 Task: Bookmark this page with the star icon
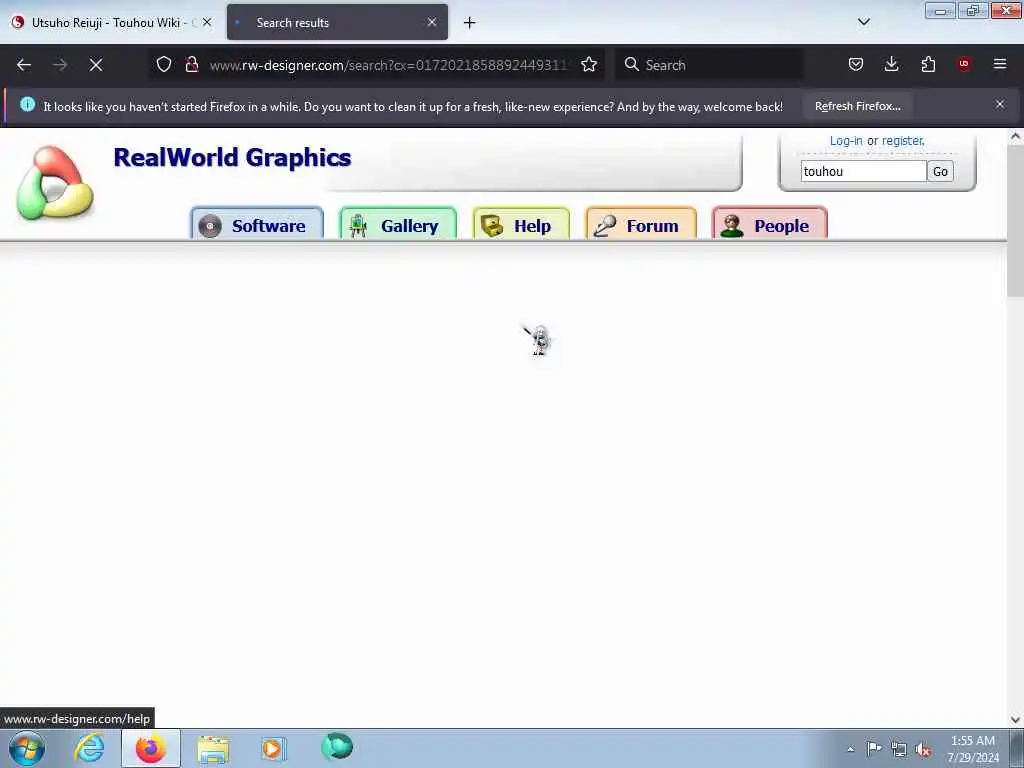coord(589,64)
